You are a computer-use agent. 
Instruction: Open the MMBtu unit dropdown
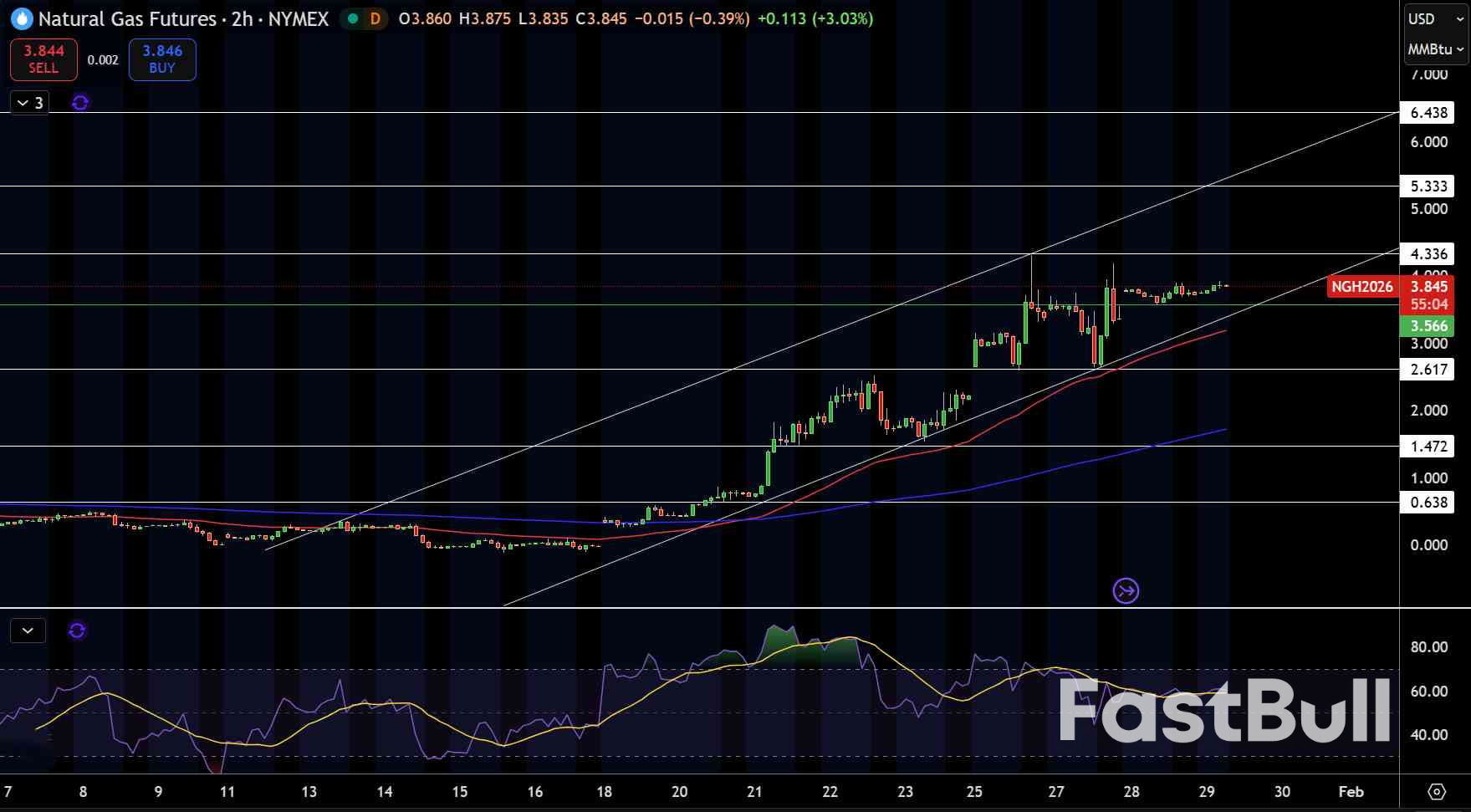coord(1435,49)
